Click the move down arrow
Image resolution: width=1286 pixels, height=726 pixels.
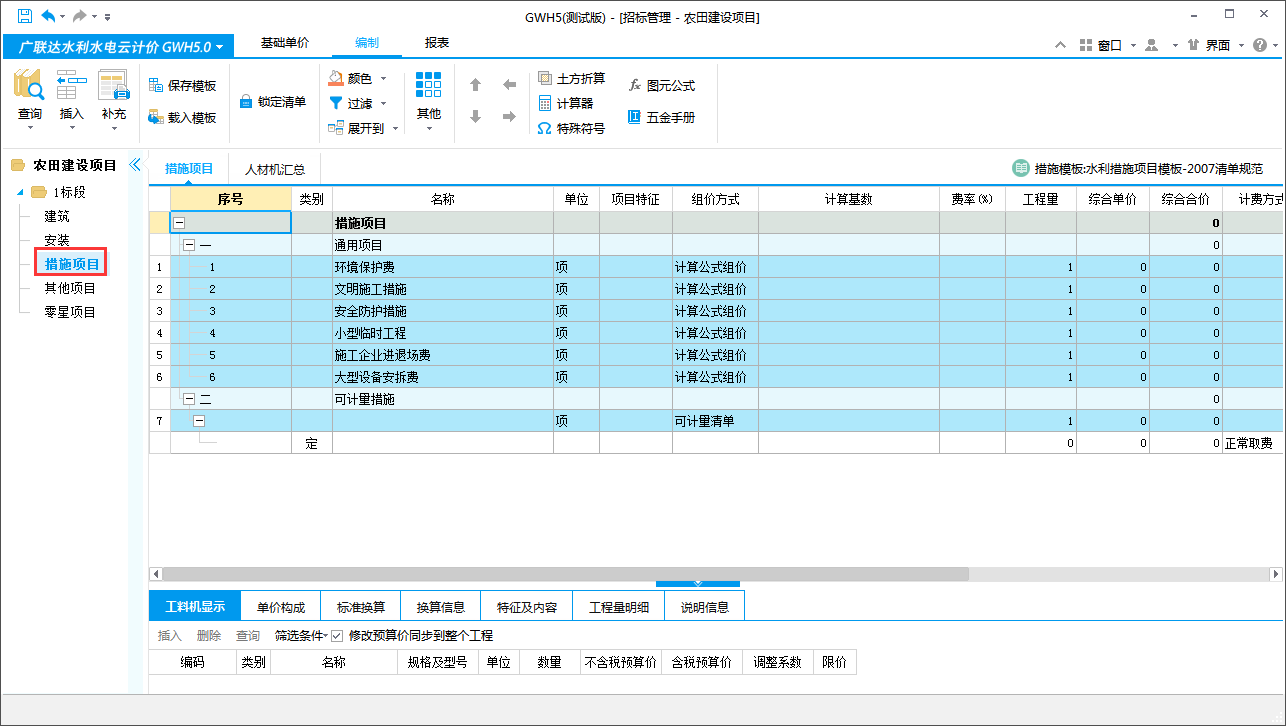[475, 117]
